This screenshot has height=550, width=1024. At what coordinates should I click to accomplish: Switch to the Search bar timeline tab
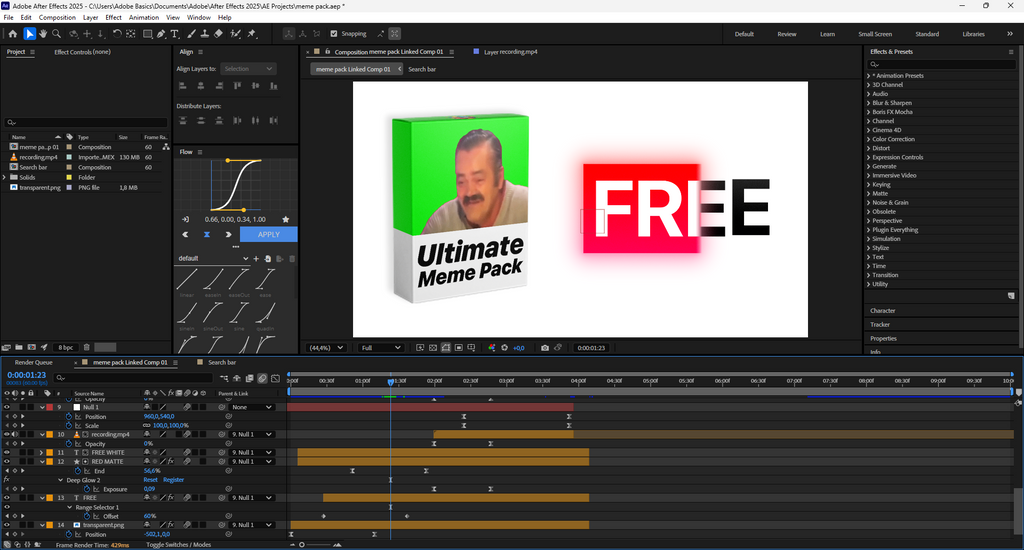coord(222,362)
